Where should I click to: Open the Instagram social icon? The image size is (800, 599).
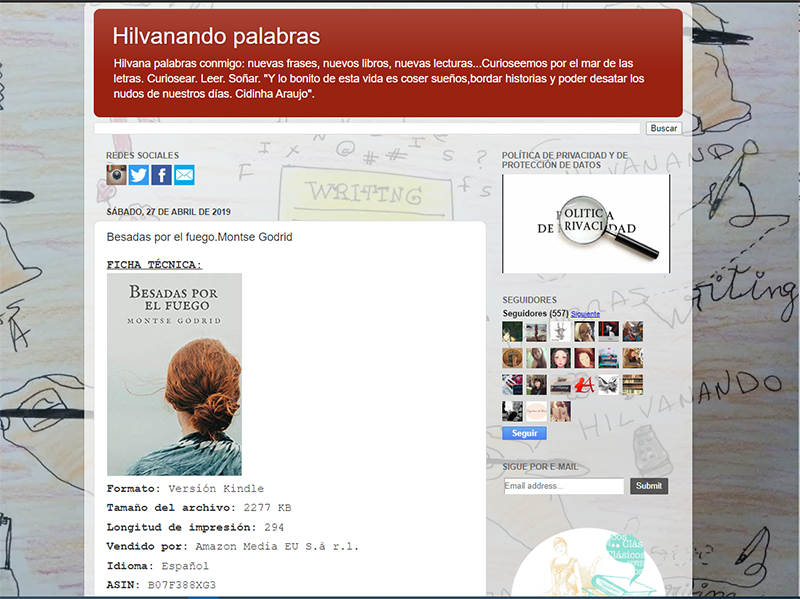point(116,175)
